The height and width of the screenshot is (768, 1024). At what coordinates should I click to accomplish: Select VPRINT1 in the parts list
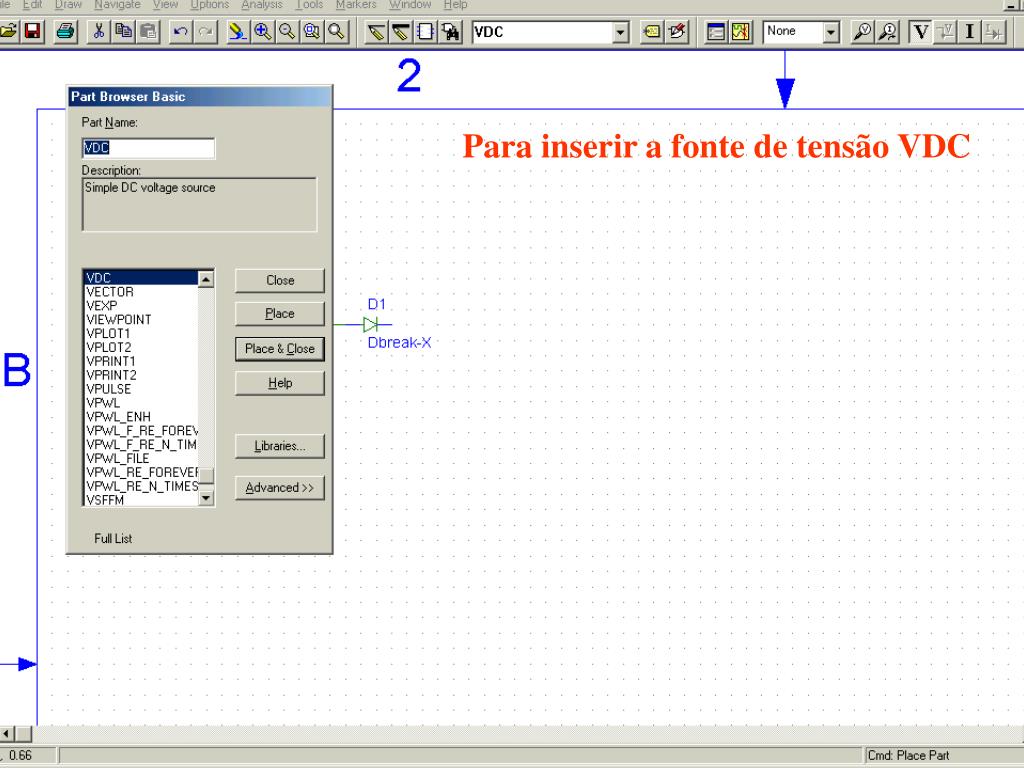(x=111, y=361)
